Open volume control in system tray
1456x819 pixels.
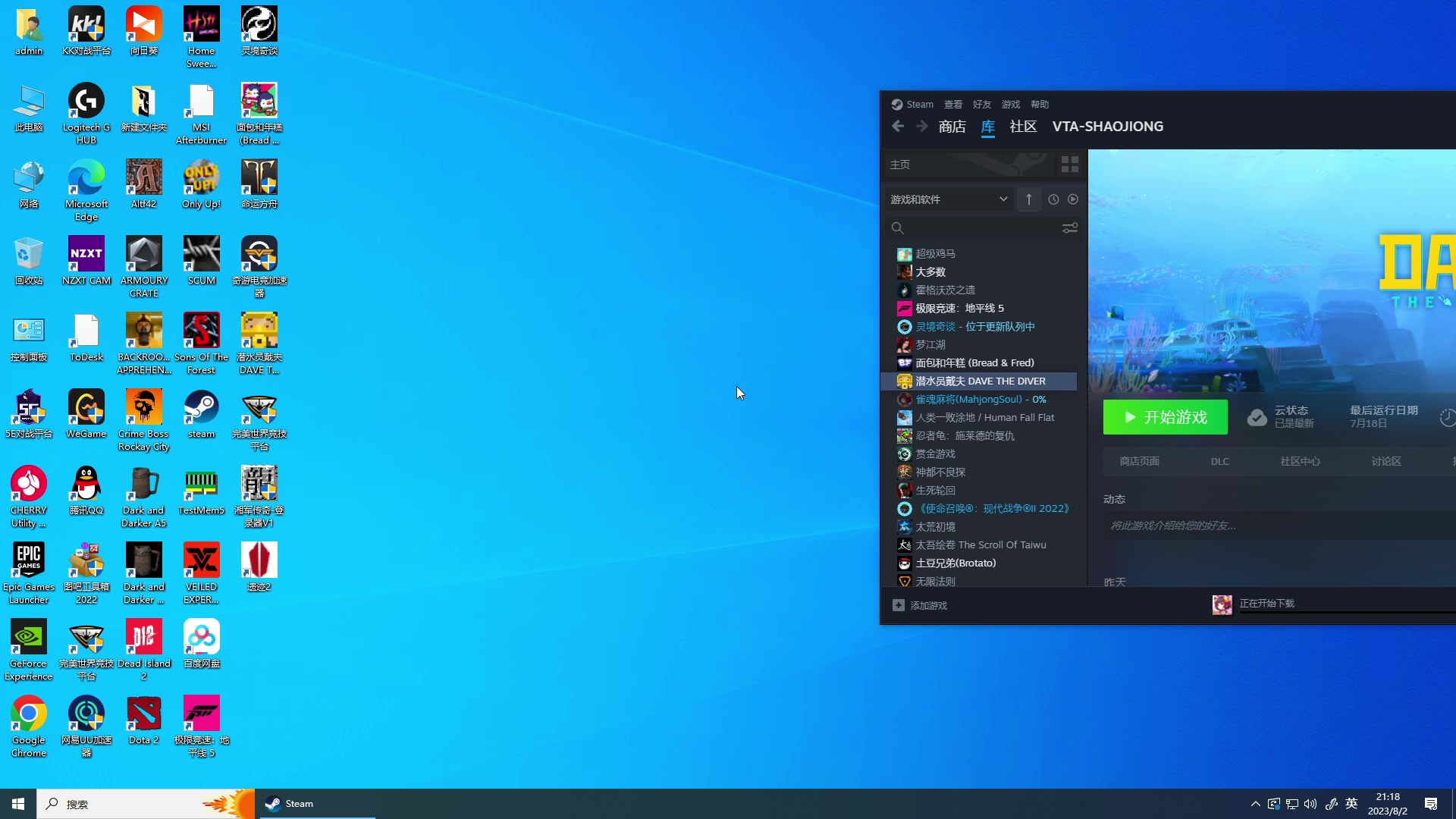pyautogui.click(x=1310, y=804)
